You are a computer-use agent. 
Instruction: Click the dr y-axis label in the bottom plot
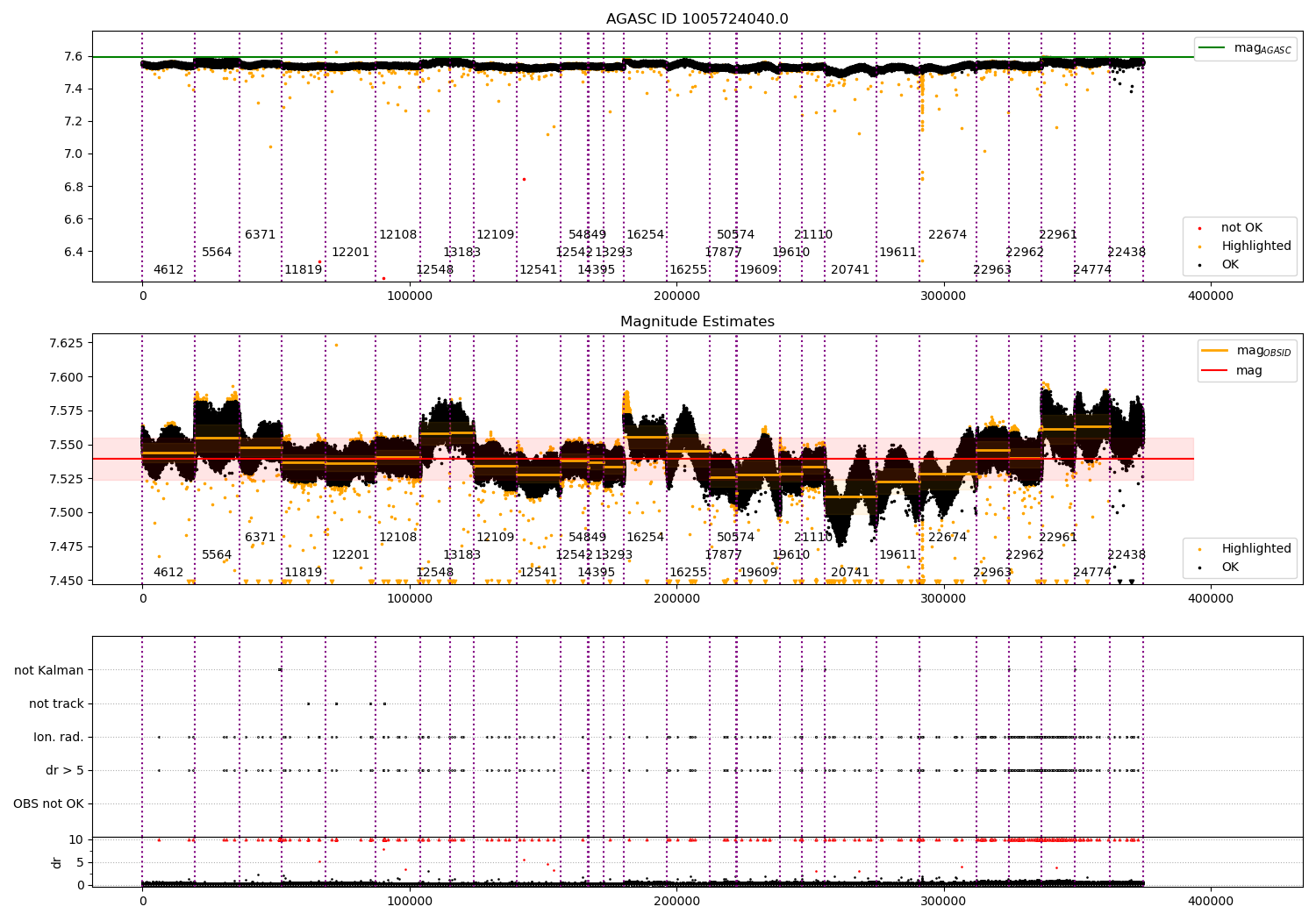coord(57,862)
